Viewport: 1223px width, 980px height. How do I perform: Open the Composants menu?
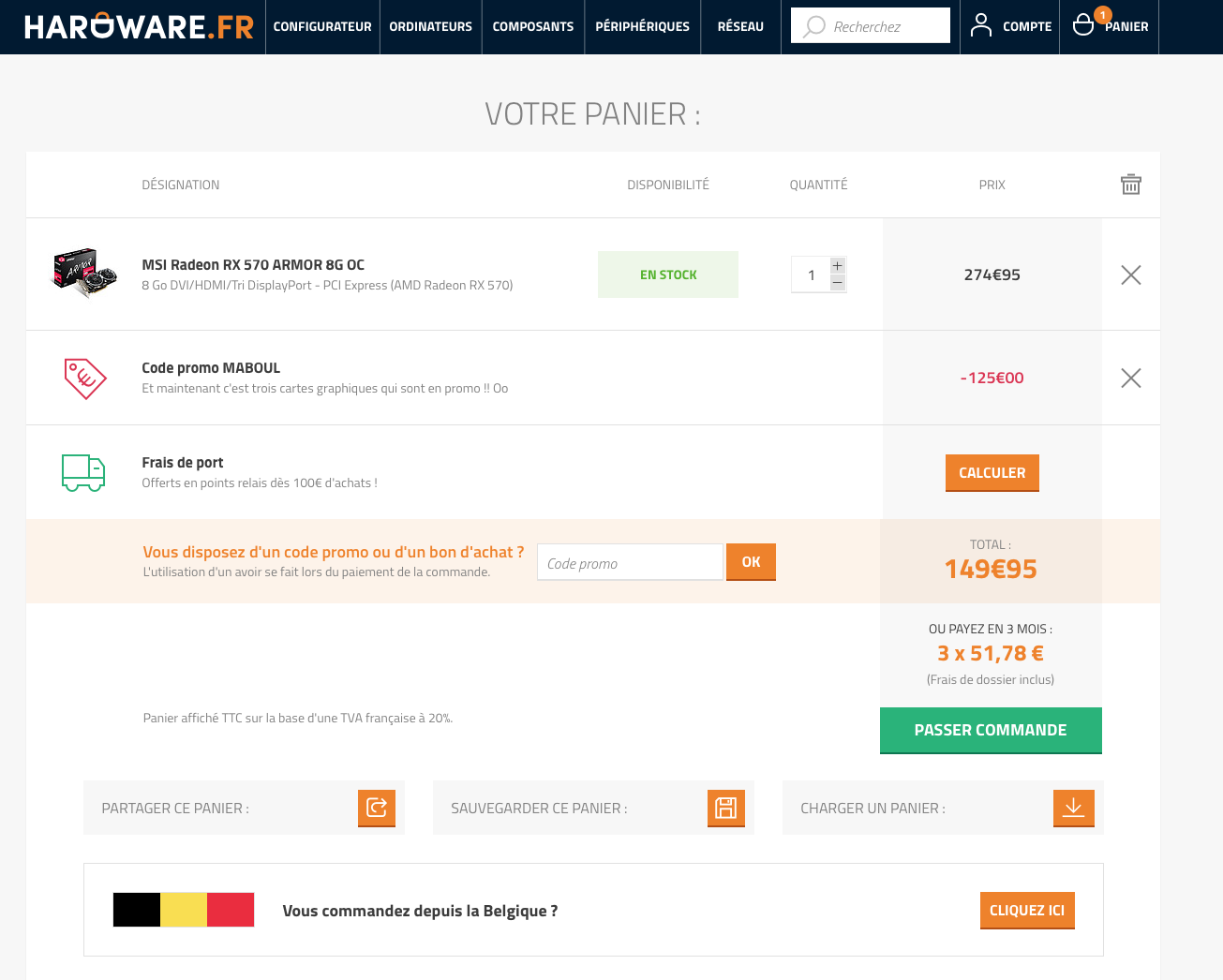pyautogui.click(x=532, y=26)
